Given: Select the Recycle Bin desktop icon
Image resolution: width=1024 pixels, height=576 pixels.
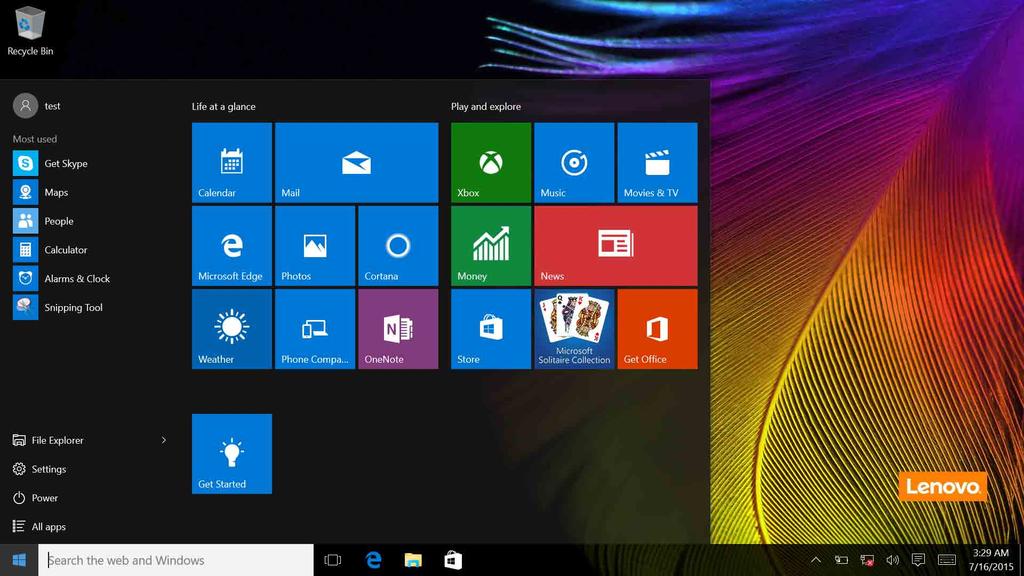Looking at the screenshot, I should [30, 31].
